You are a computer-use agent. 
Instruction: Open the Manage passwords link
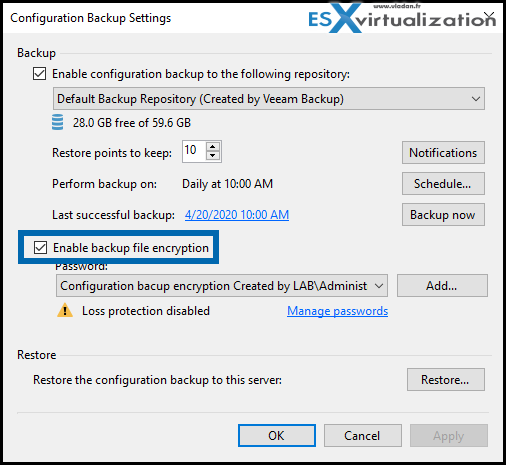(337, 311)
